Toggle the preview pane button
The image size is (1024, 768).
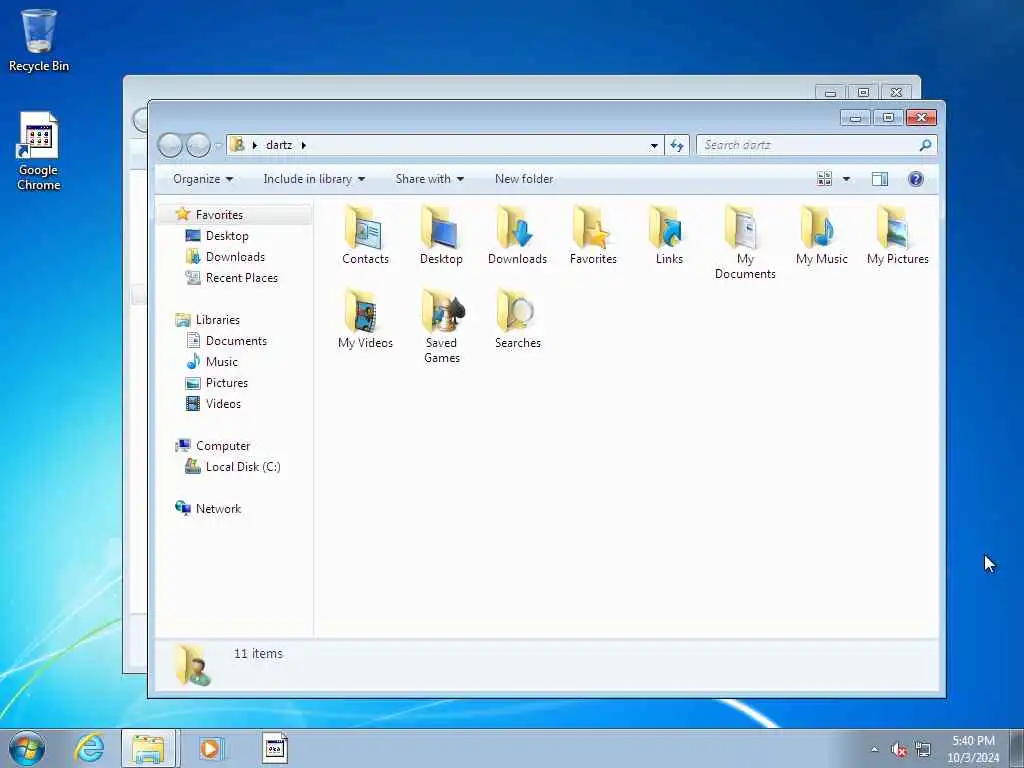coord(880,179)
